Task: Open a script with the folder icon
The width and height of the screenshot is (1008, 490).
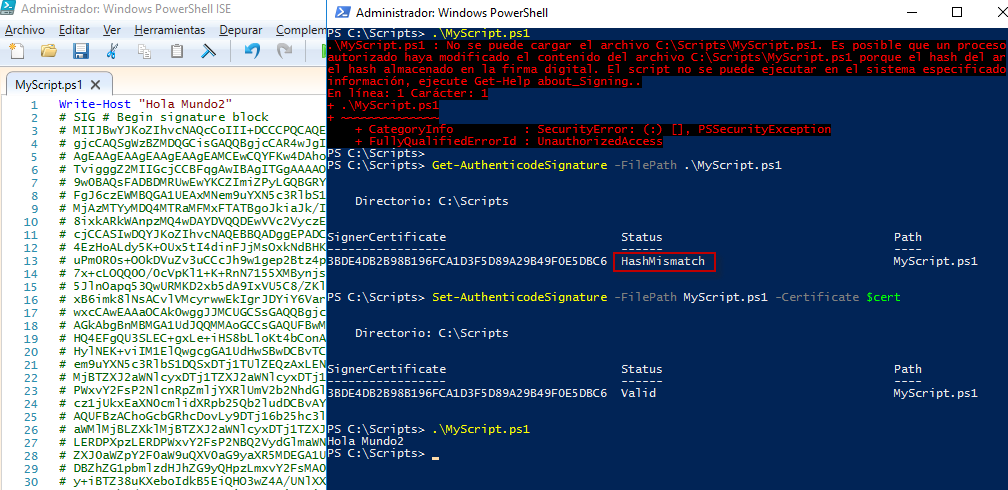Action: [x=49, y=51]
